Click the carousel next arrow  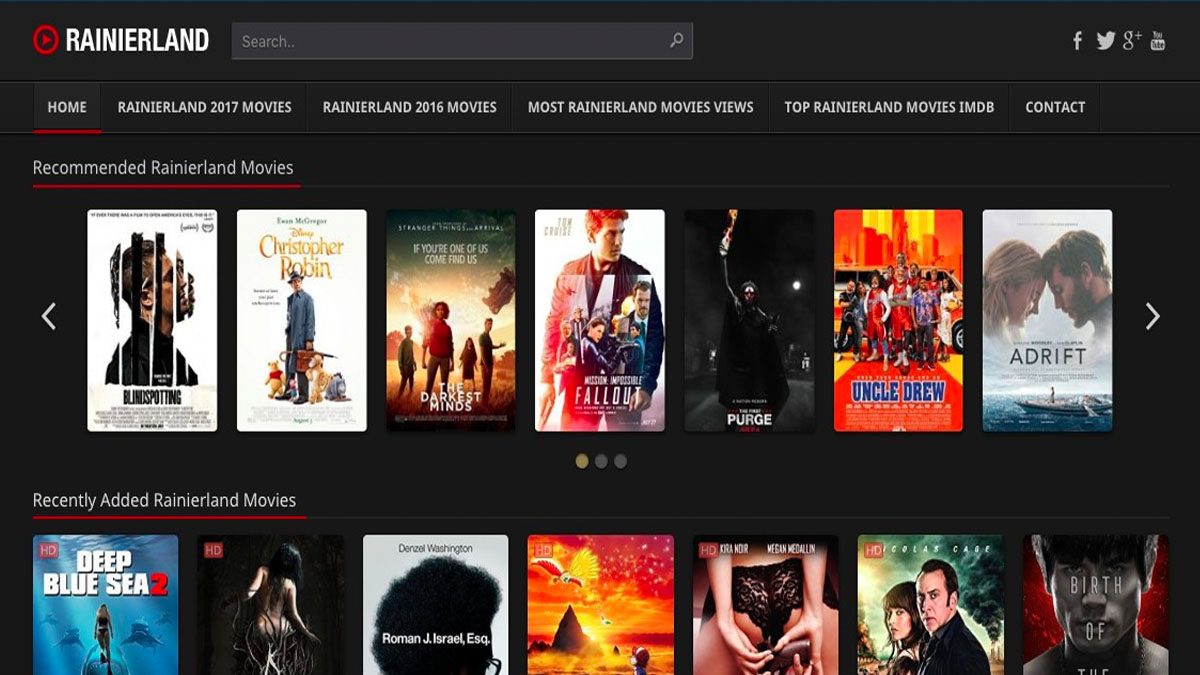1152,317
